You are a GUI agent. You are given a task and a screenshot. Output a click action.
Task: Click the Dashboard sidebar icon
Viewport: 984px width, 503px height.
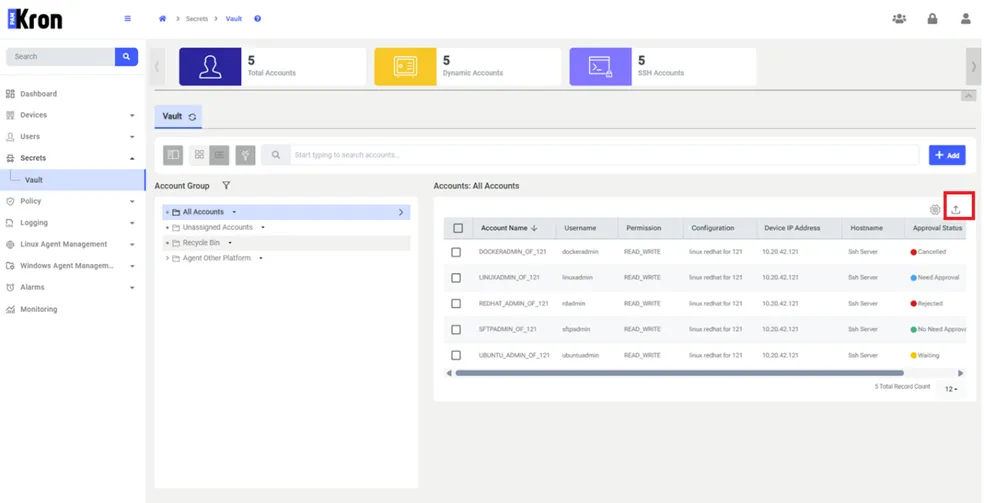[10, 93]
